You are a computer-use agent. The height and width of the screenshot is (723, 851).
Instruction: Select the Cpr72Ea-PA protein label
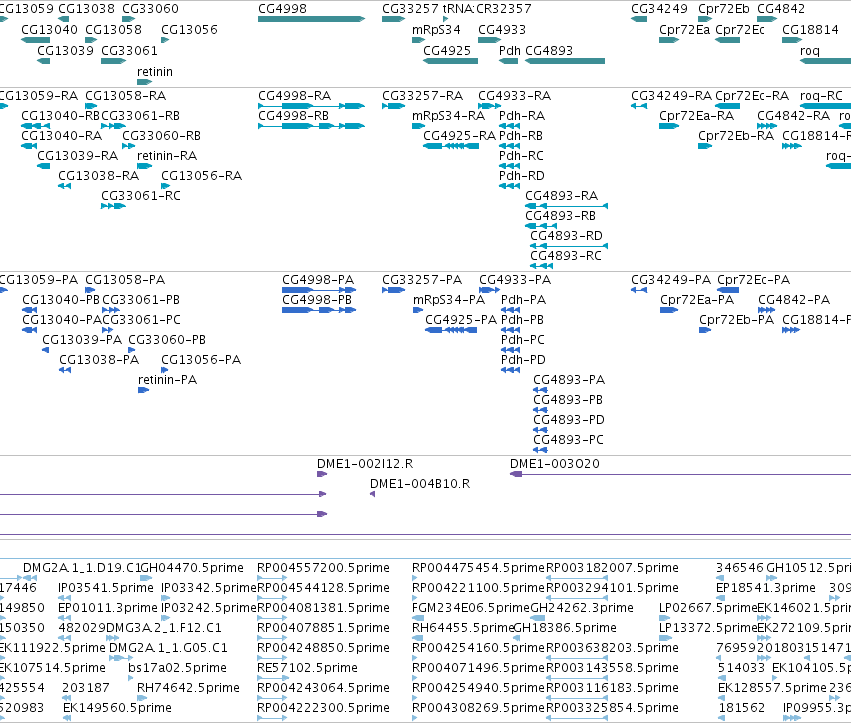tap(697, 300)
